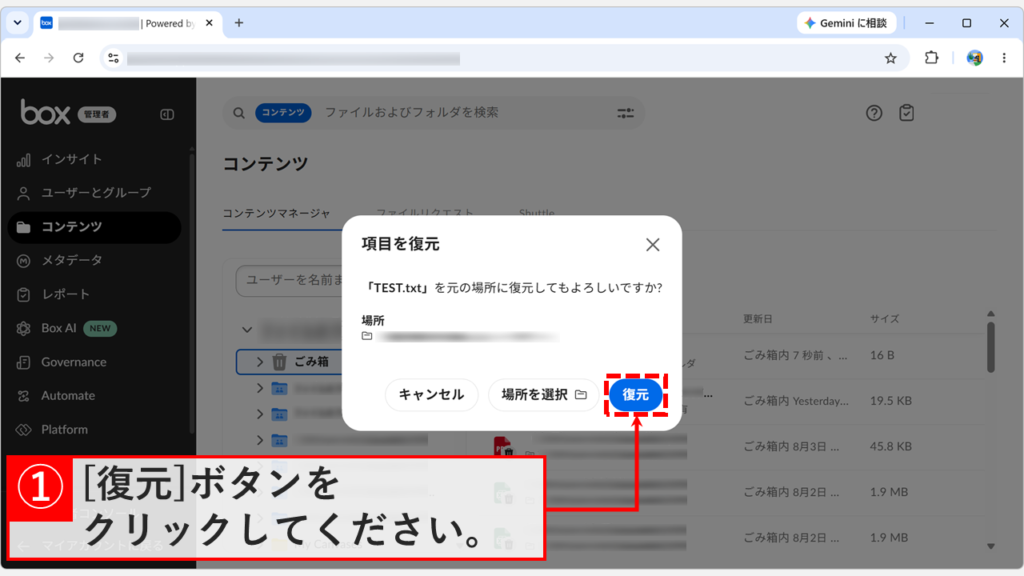Open ユーザーとグループ in the sidebar
This screenshot has height=576, width=1024.
pyautogui.click(x=96, y=193)
